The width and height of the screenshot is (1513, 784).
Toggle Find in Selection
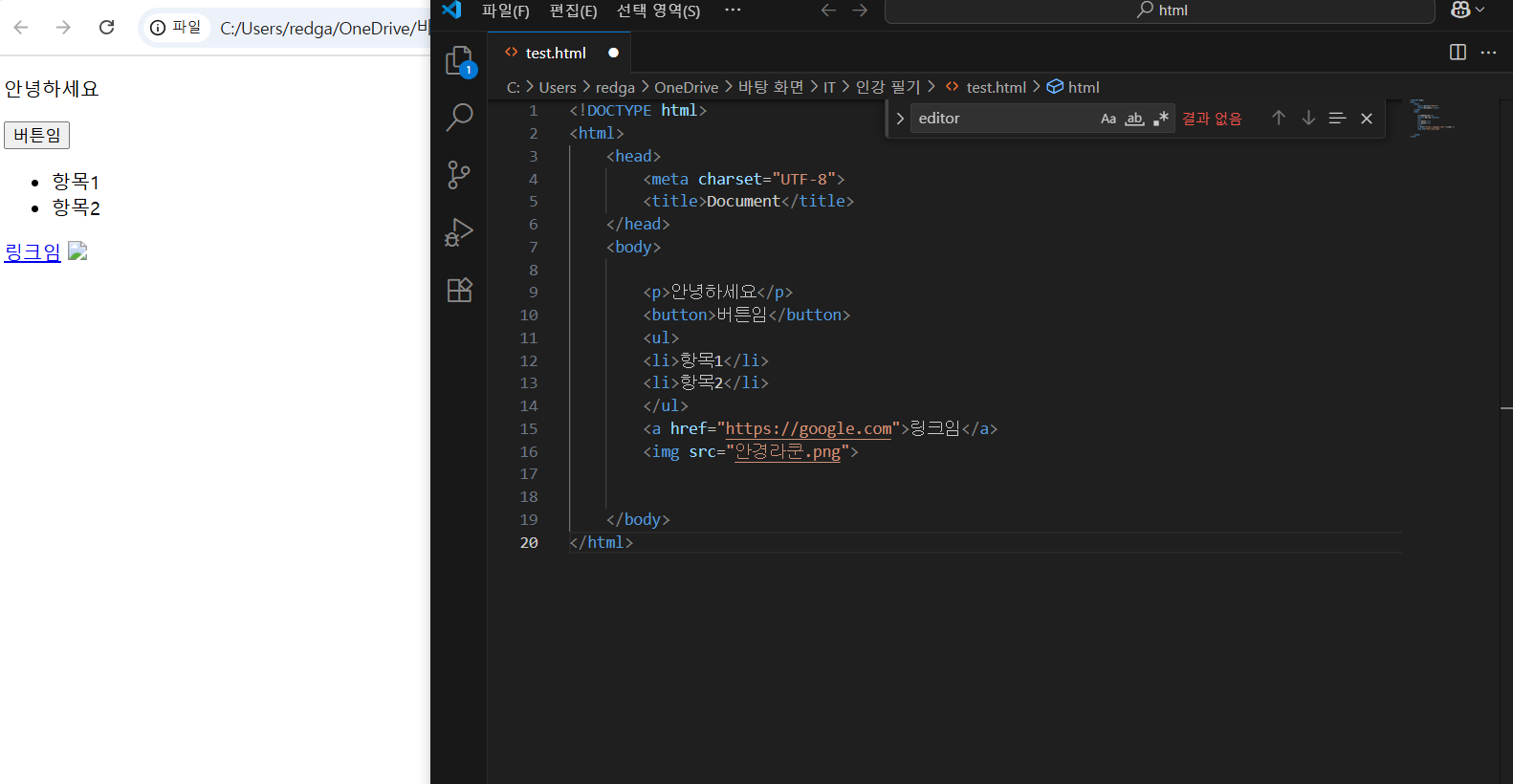click(x=1337, y=118)
